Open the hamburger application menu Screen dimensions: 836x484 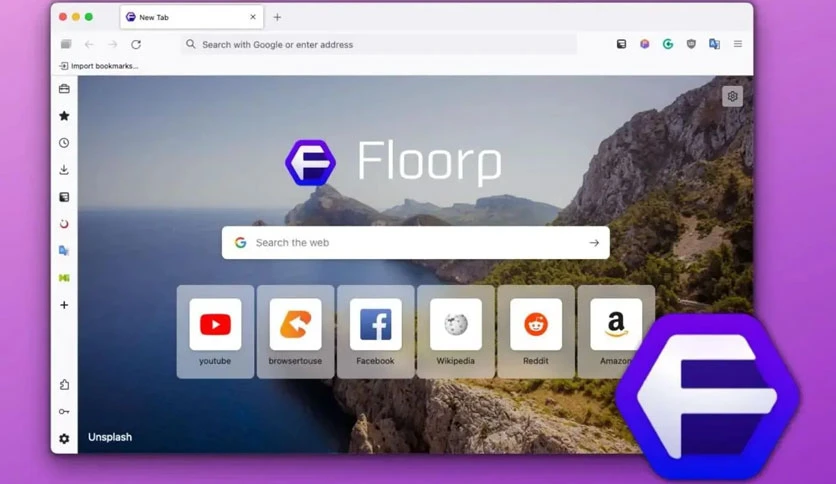(738, 44)
